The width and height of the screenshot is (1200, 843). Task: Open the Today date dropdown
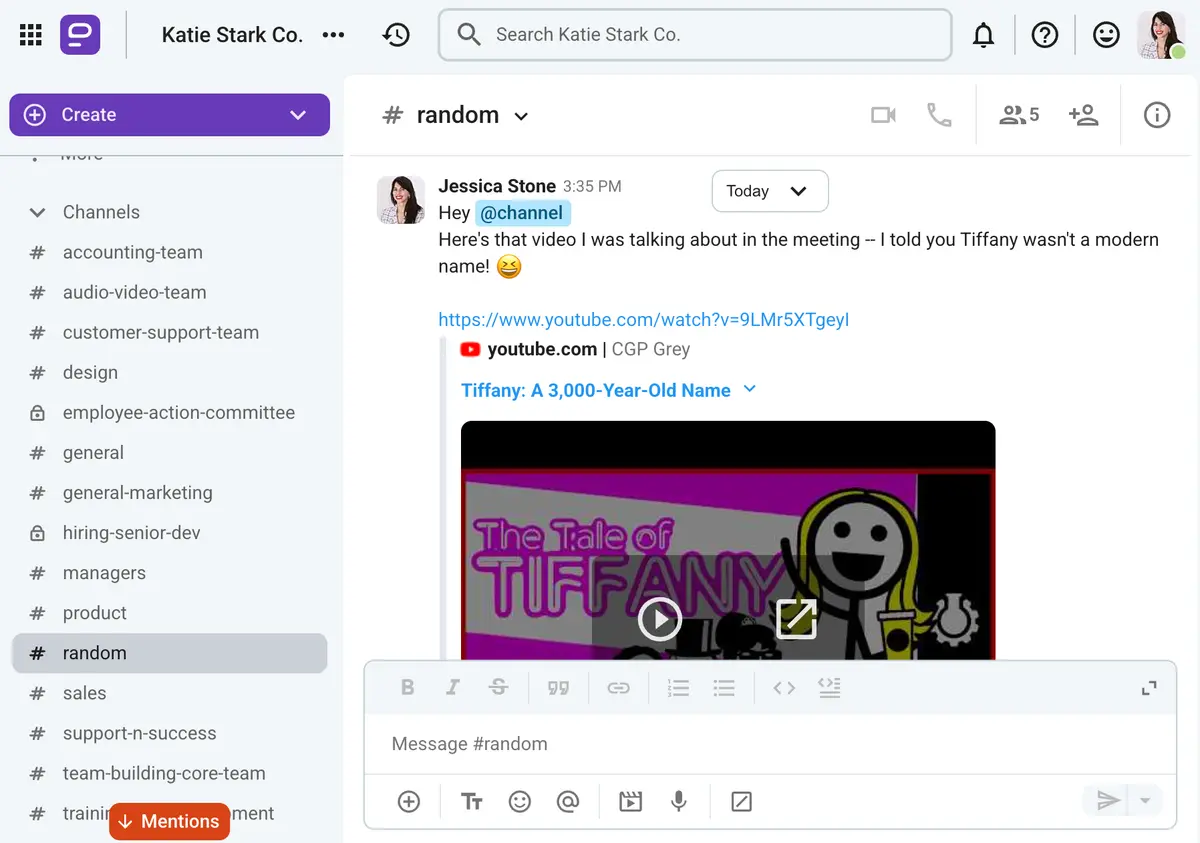769,191
